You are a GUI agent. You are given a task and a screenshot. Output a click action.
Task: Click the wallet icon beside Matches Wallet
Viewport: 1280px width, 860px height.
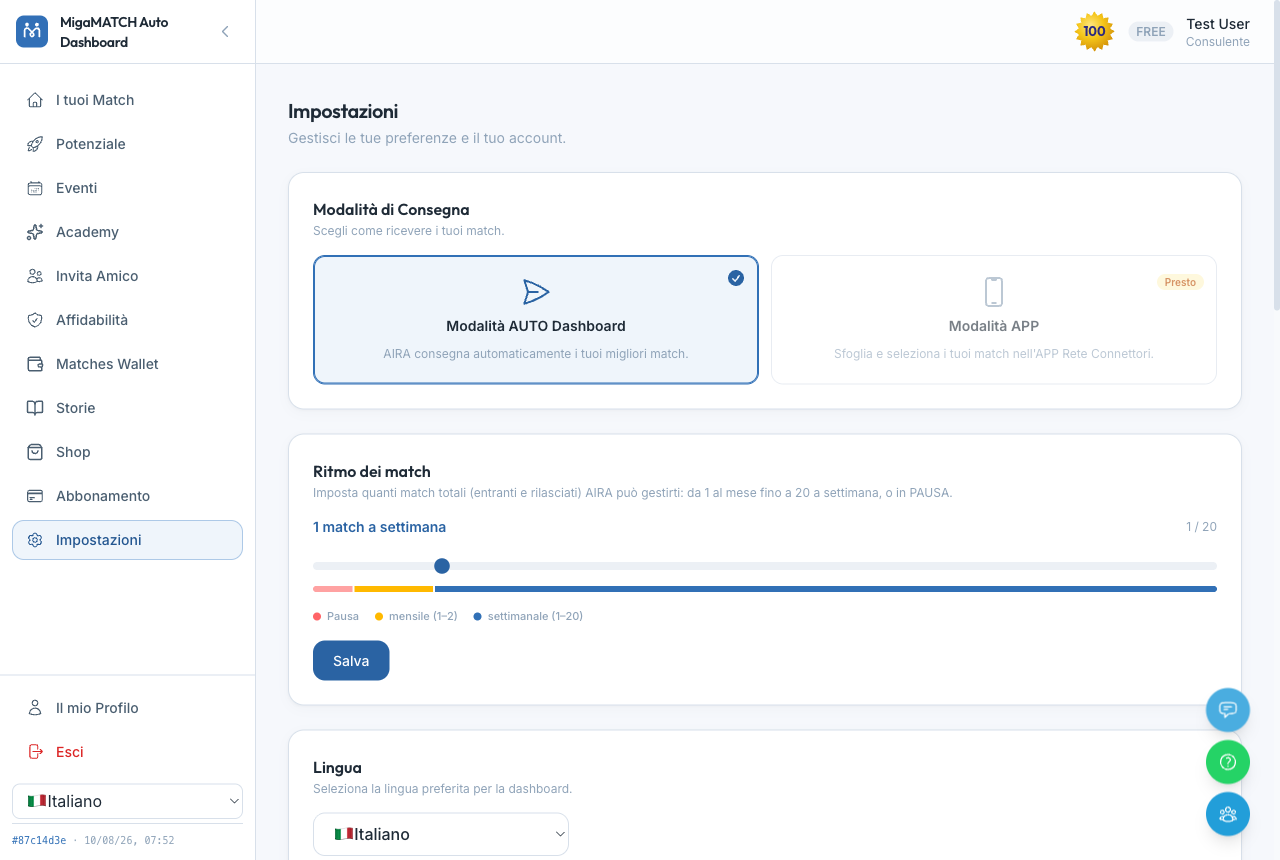(x=35, y=364)
